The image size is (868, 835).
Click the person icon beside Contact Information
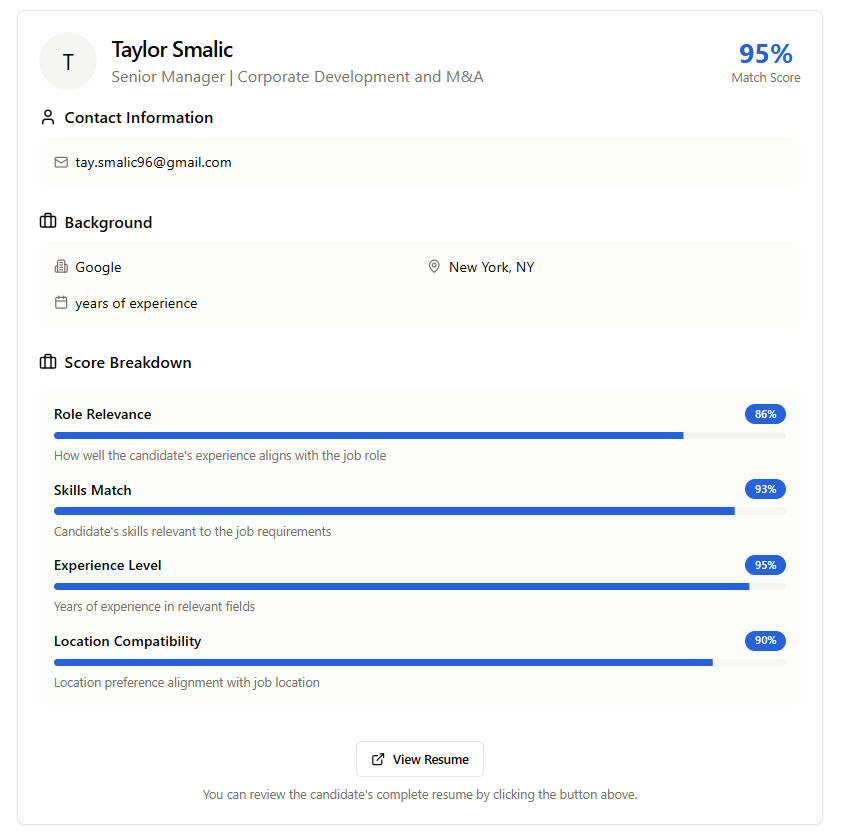(48, 117)
